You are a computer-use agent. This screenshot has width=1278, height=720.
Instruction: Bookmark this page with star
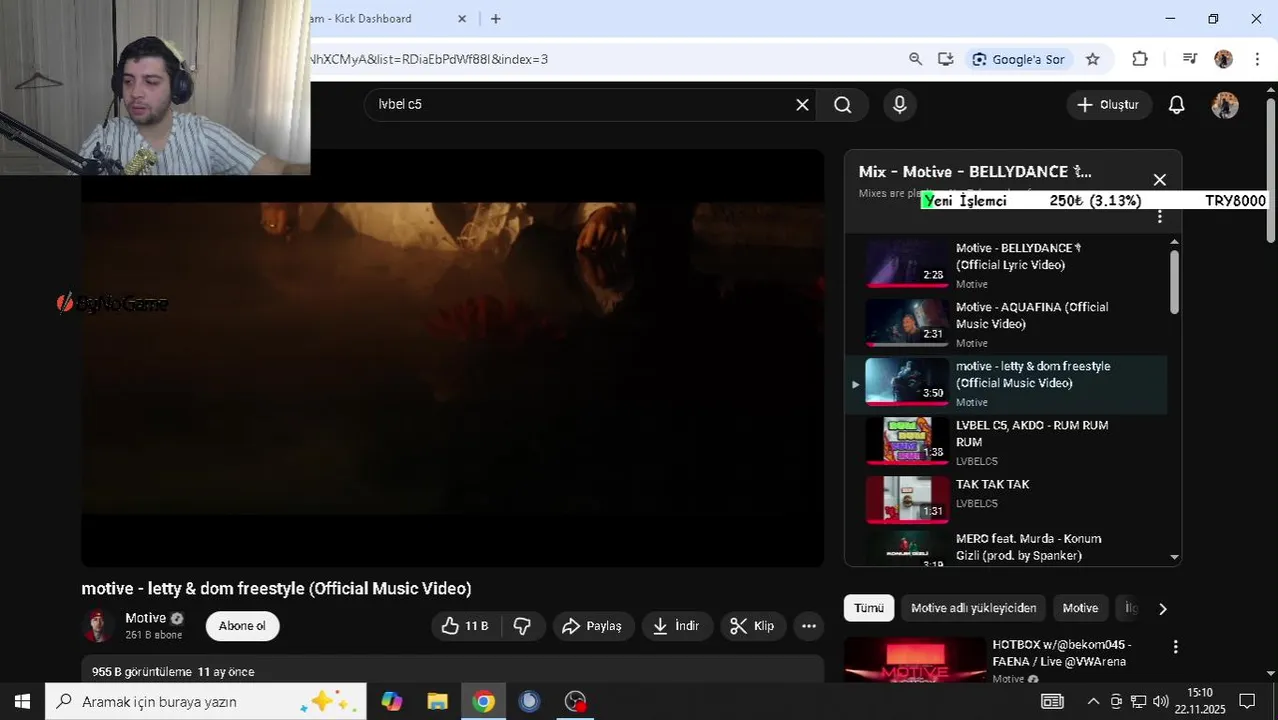coord(1093,59)
